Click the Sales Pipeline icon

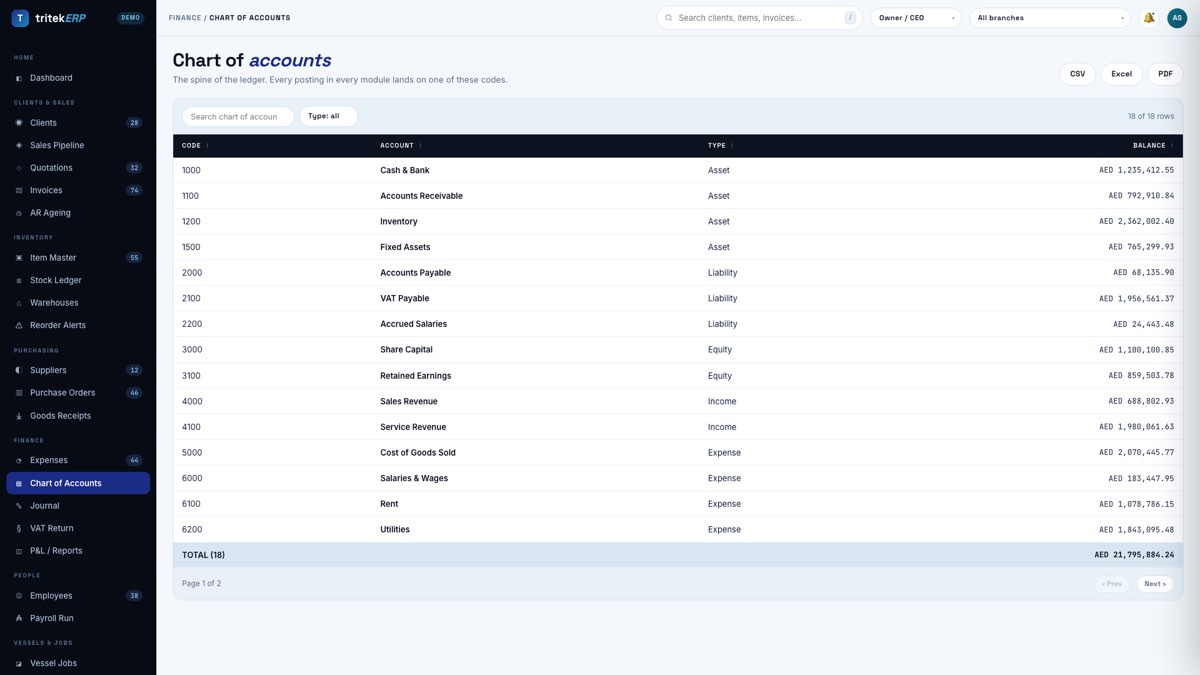(19, 145)
